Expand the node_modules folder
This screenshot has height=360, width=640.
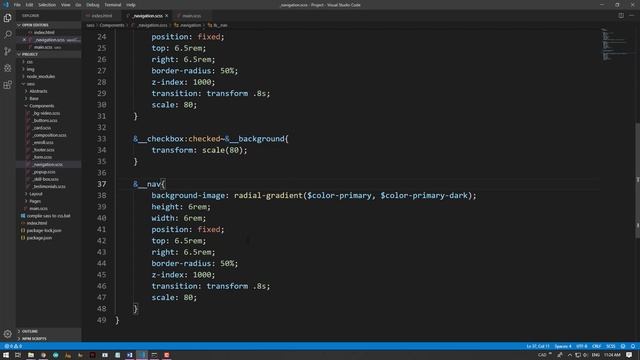(40, 77)
